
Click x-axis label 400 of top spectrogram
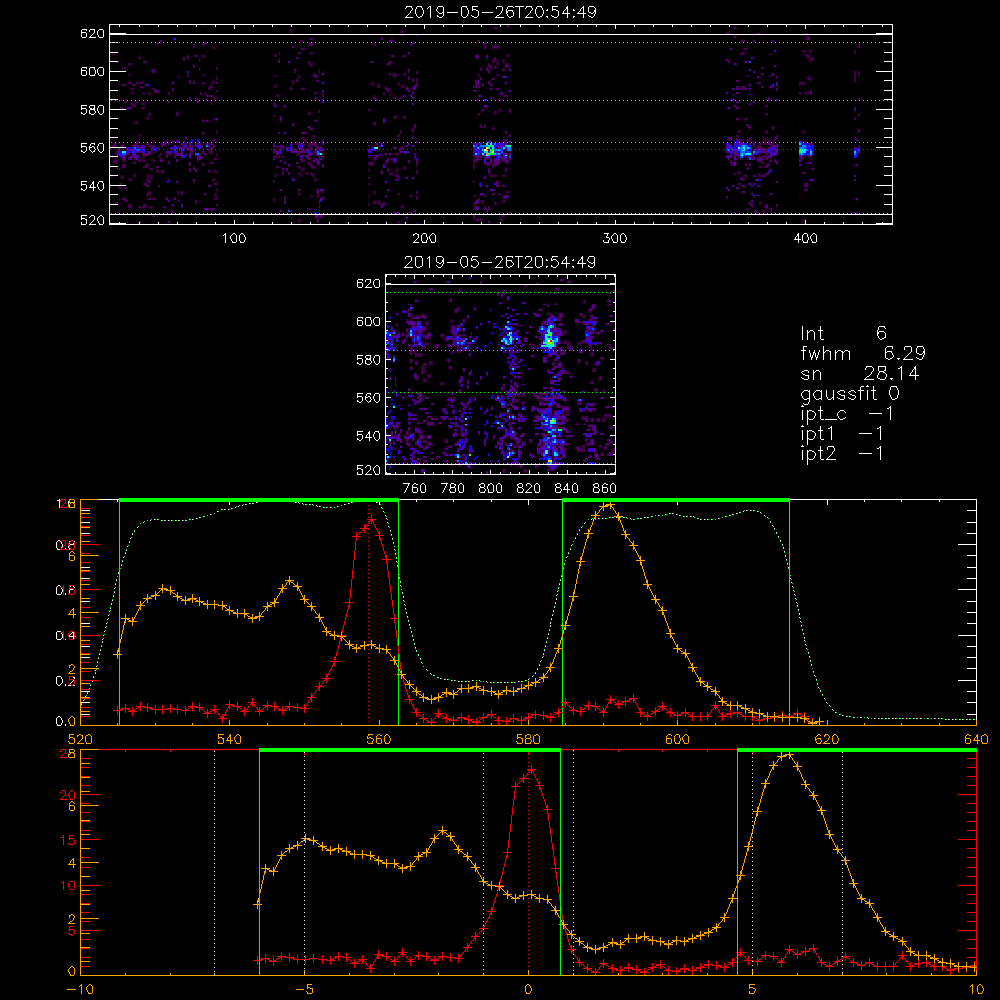click(805, 239)
